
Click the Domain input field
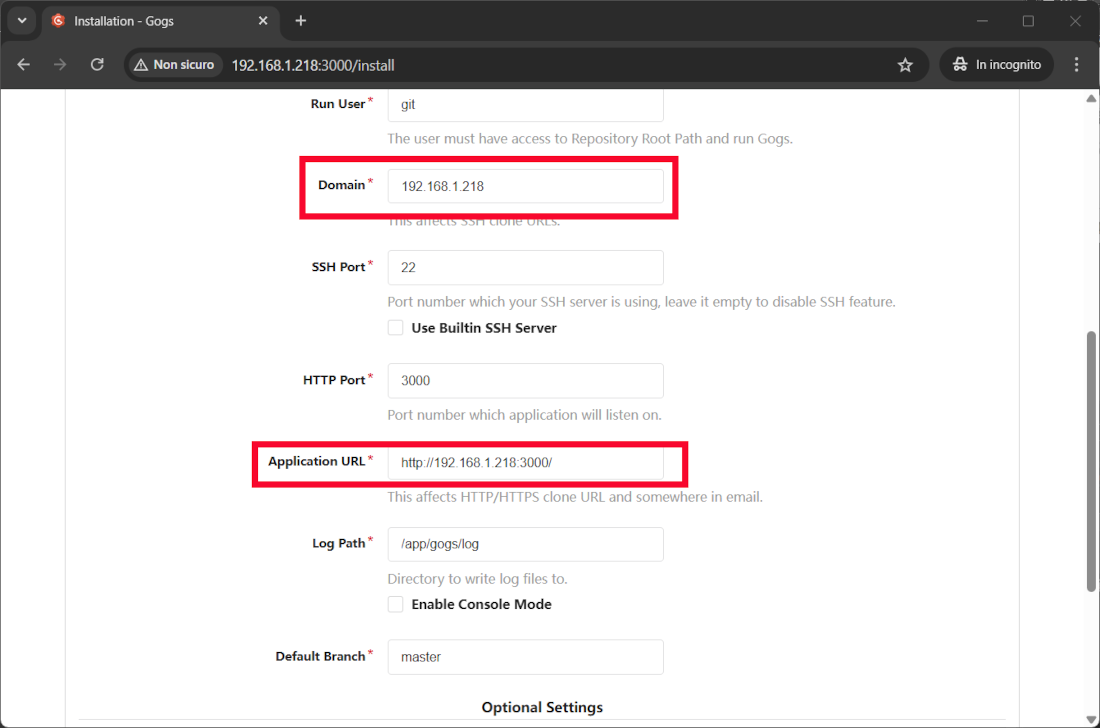click(x=525, y=186)
